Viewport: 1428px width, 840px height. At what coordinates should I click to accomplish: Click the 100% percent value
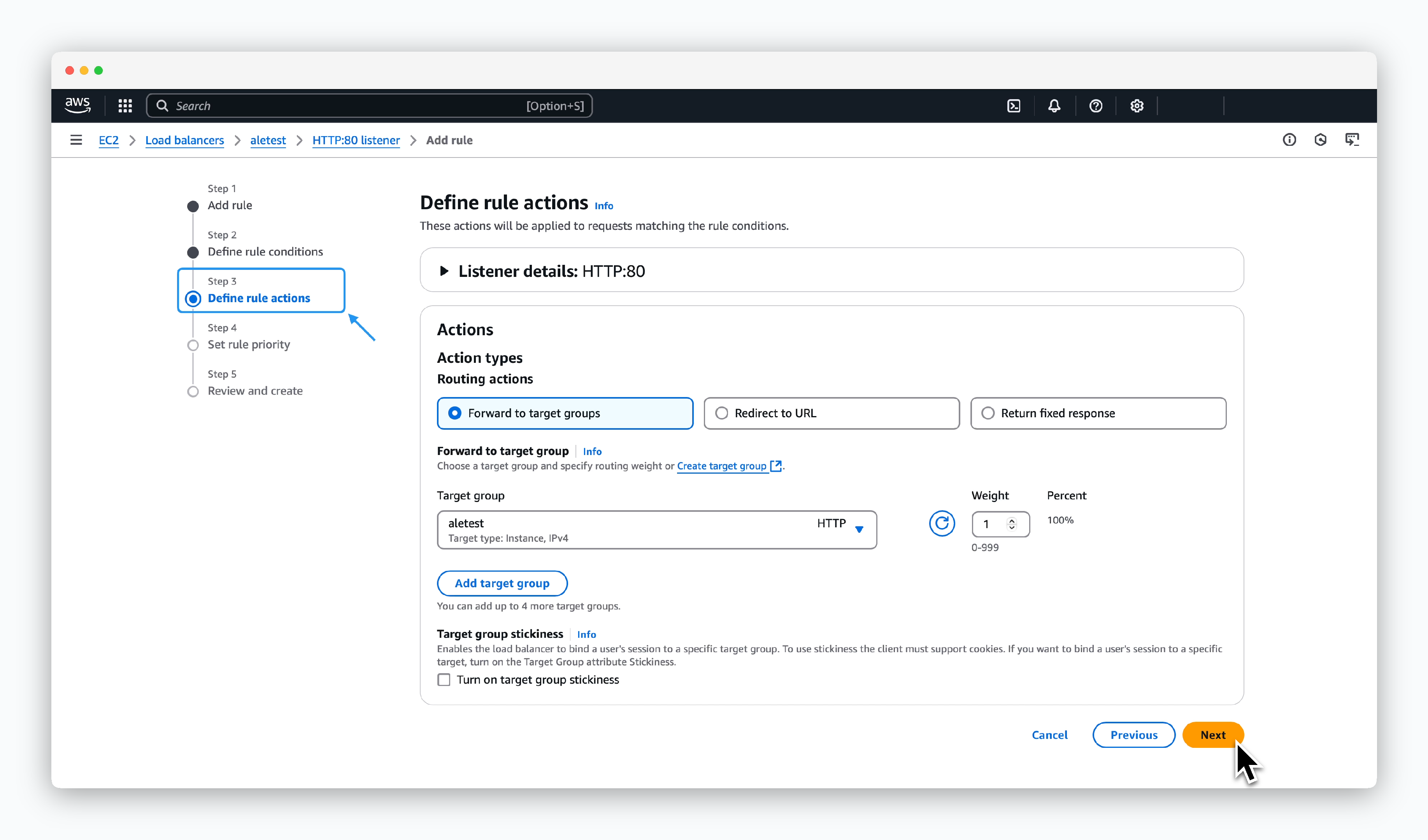point(1060,520)
